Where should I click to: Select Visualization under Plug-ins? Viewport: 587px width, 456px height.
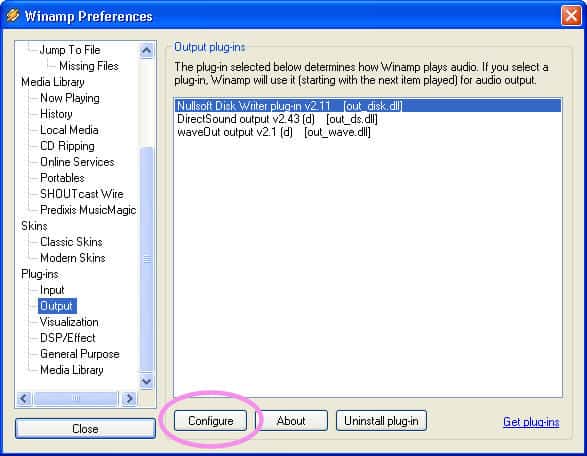[69, 322]
